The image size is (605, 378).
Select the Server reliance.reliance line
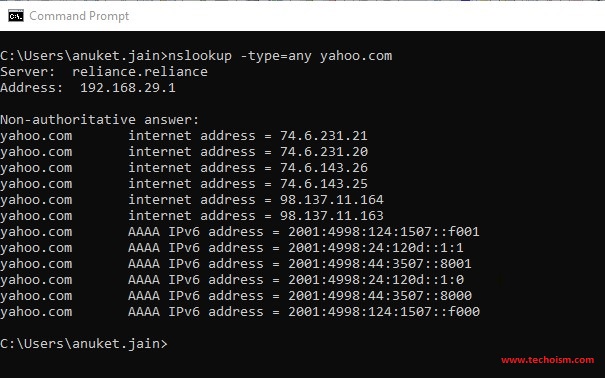coord(104,72)
